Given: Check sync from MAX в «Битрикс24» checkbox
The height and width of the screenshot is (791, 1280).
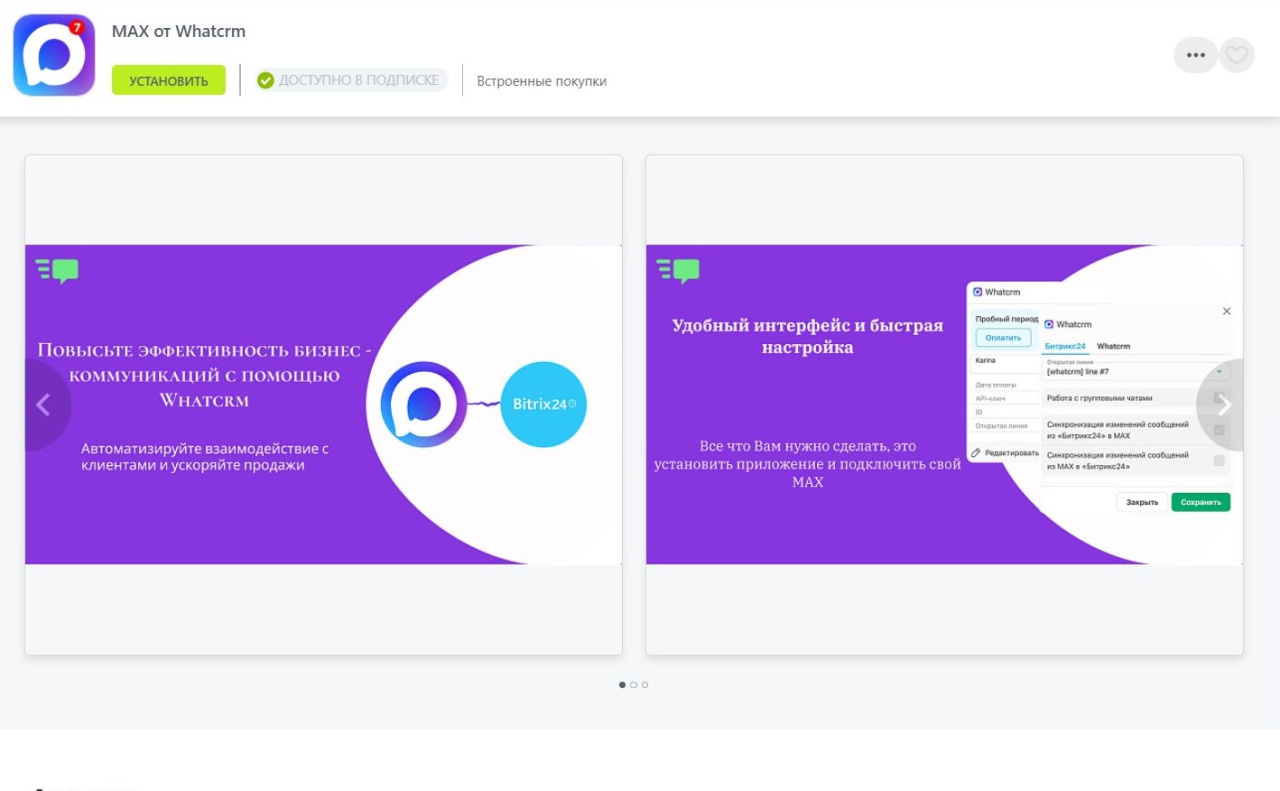Looking at the screenshot, I should point(1219,461).
